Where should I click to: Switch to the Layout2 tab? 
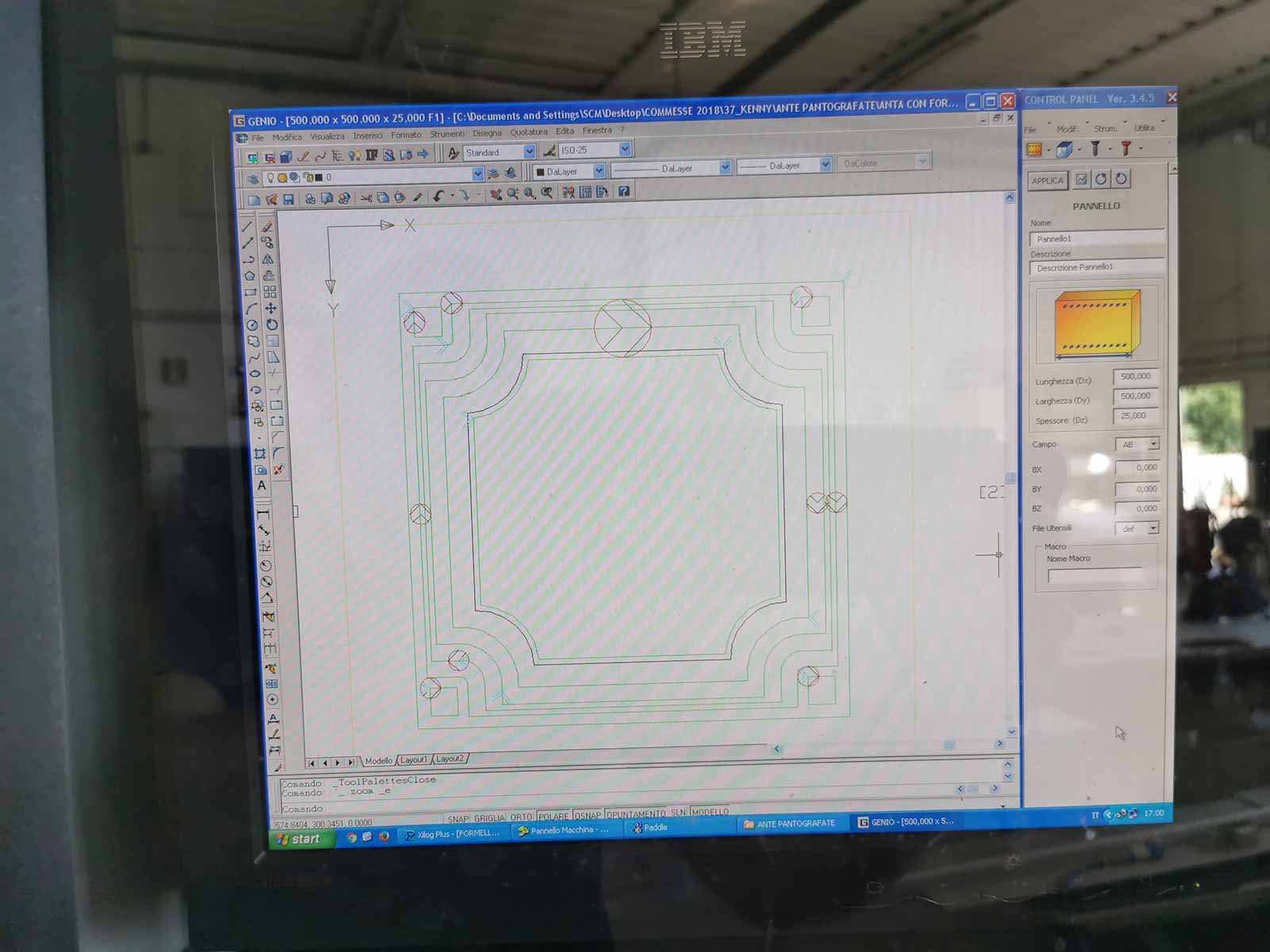click(450, 759)
